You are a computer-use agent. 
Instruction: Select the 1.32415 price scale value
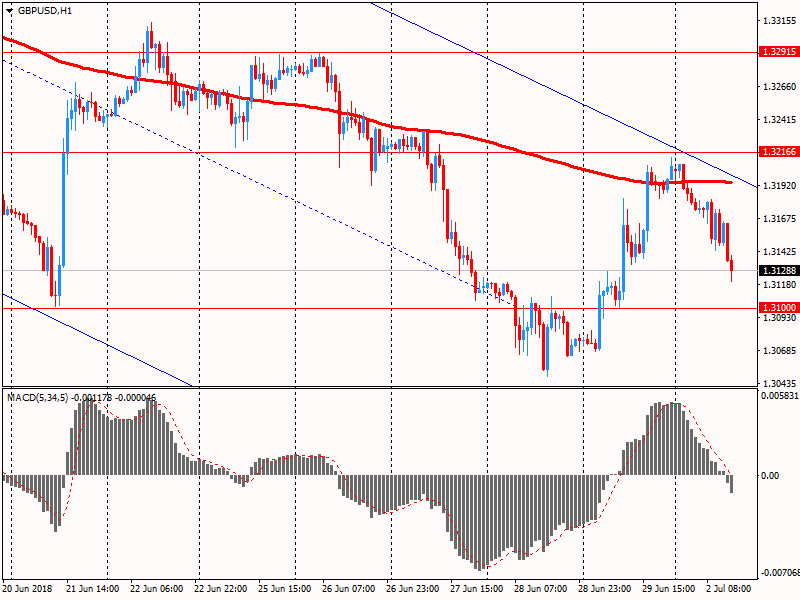click(x=780, y=120)
